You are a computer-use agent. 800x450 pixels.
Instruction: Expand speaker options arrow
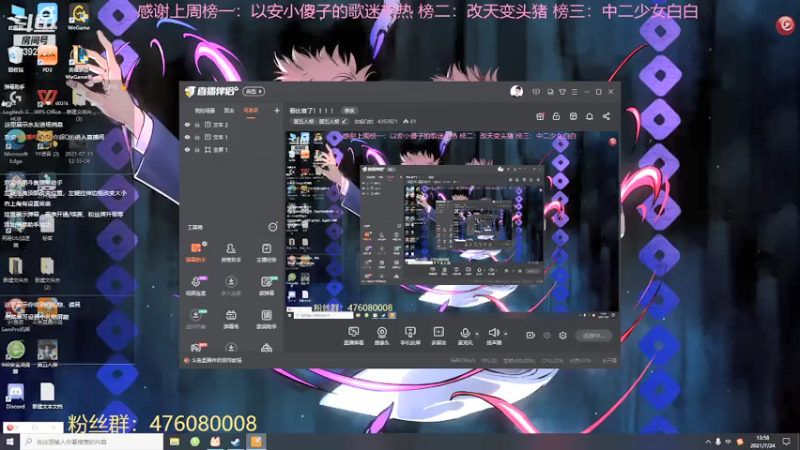click(506, 334)
